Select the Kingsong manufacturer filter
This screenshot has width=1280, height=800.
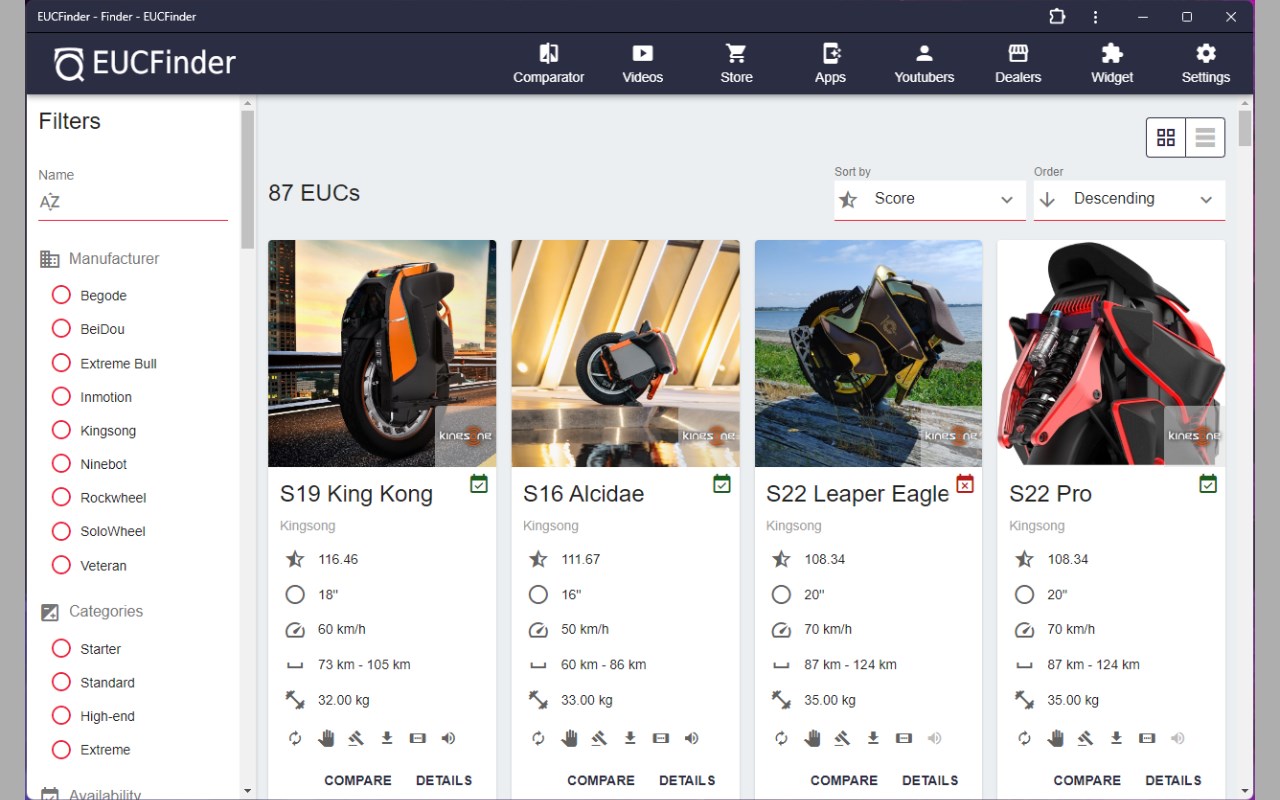(x=61, y=430)
